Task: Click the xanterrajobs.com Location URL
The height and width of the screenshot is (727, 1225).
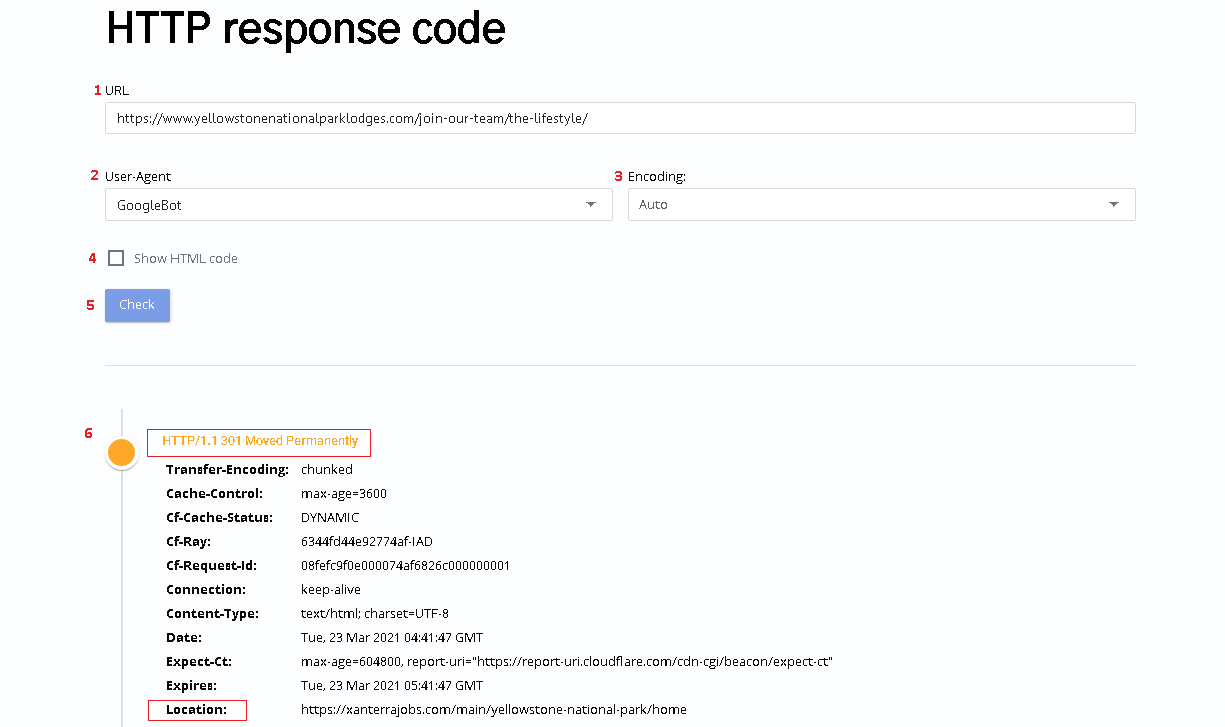Action: pos(493,710)
